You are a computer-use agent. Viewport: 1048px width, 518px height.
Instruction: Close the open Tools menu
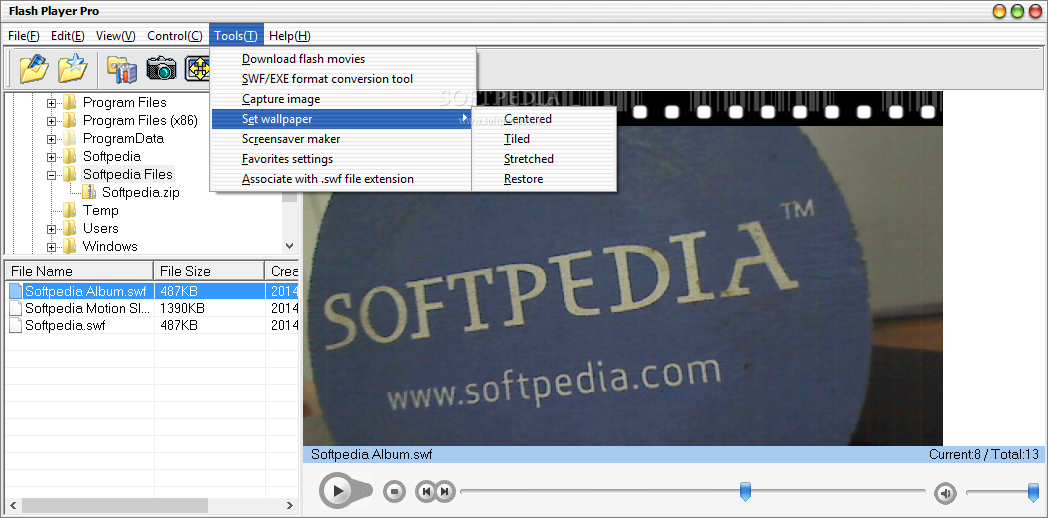pos(236,36)
